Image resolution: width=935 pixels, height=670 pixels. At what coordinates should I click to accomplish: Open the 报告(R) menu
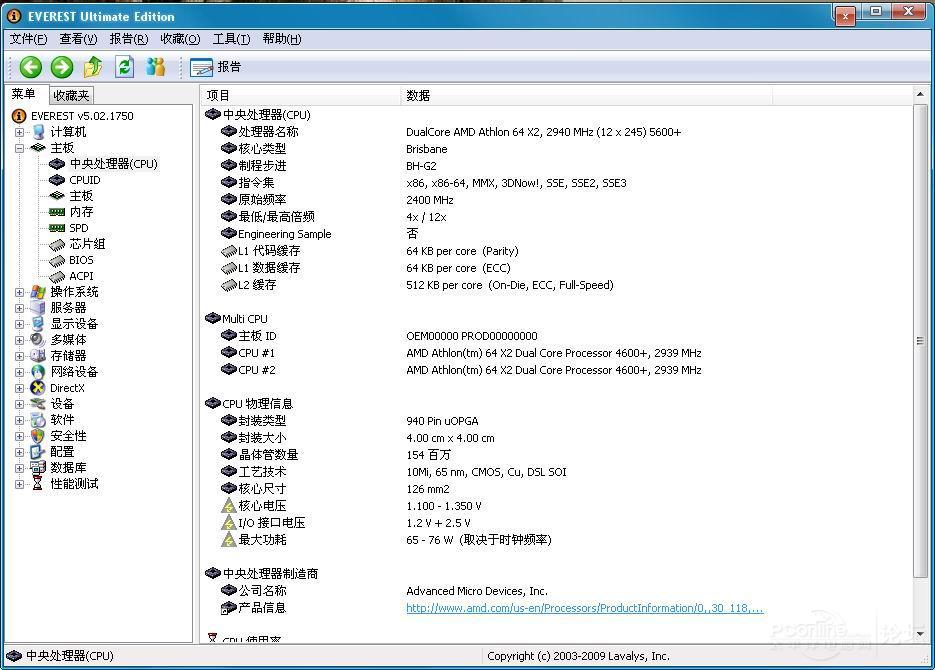tap(129, 39)
